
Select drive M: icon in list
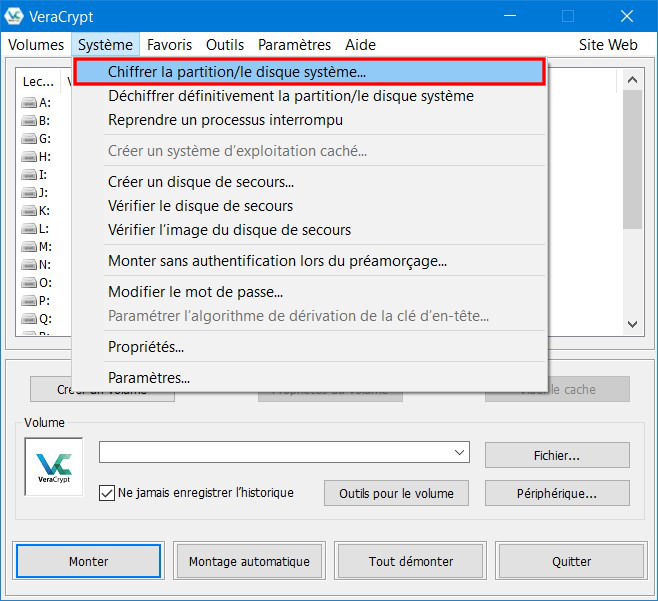[29, 247]
